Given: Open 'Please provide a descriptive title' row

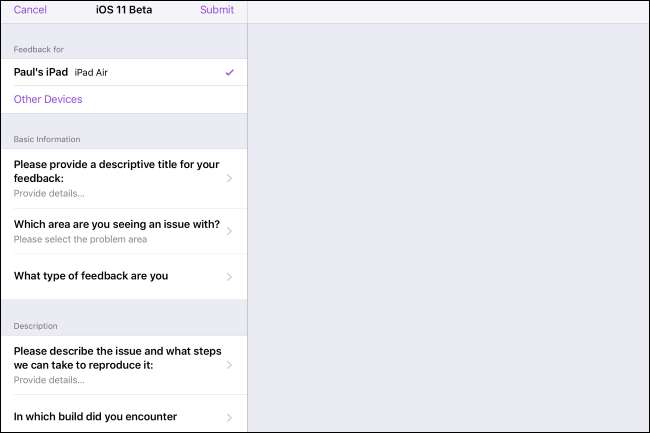Looking at the screenshot, I should click(117, 170).
